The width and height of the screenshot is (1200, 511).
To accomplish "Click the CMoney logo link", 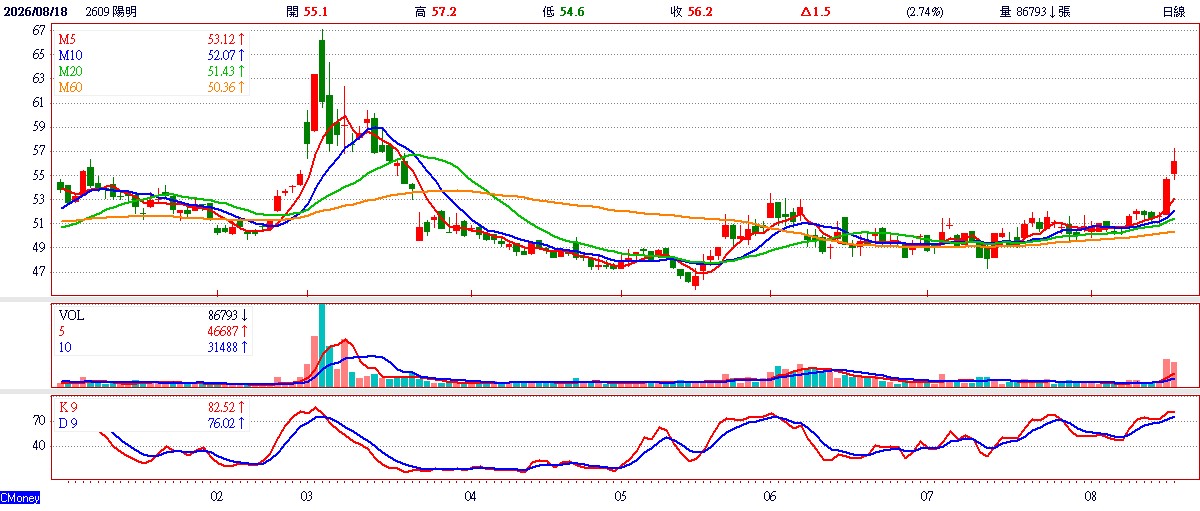I will [x=20, y=497].
